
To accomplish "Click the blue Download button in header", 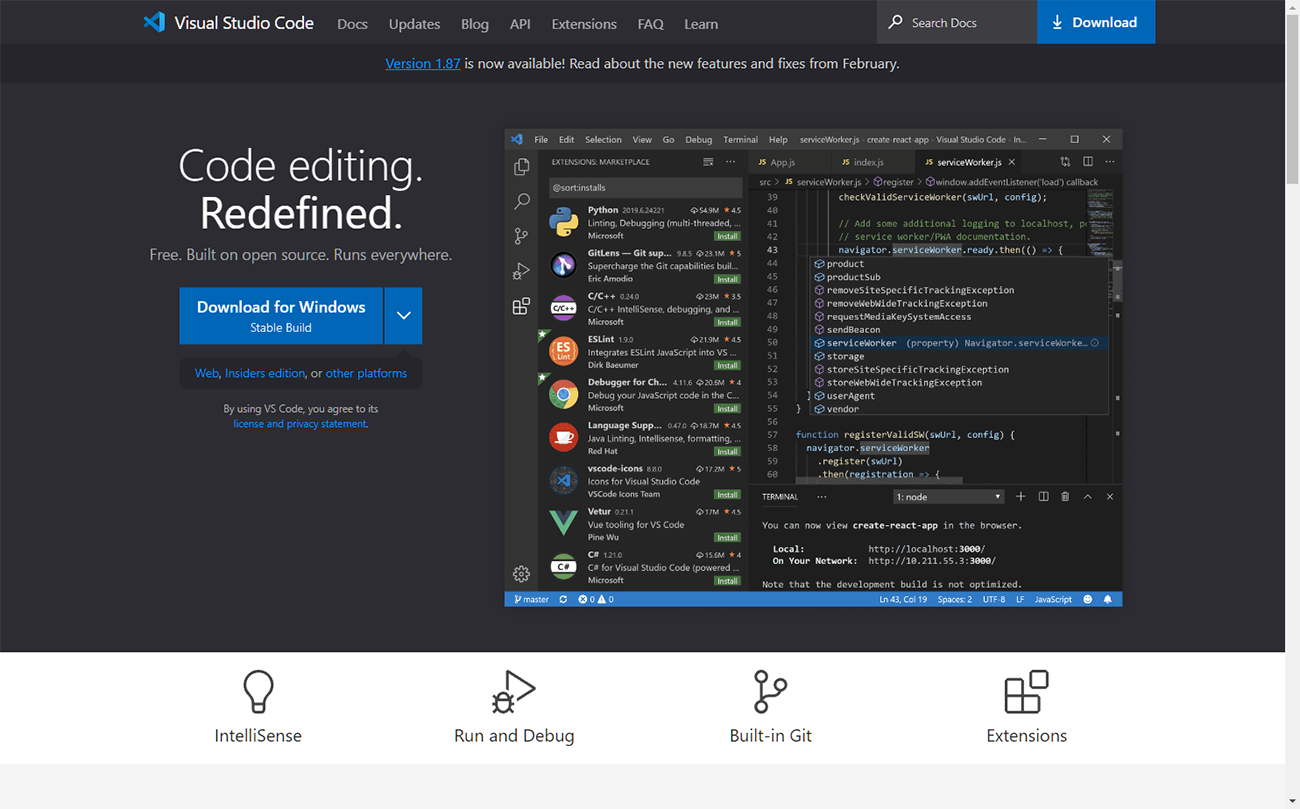I will pyautogui.click(x=1096, y=22).
